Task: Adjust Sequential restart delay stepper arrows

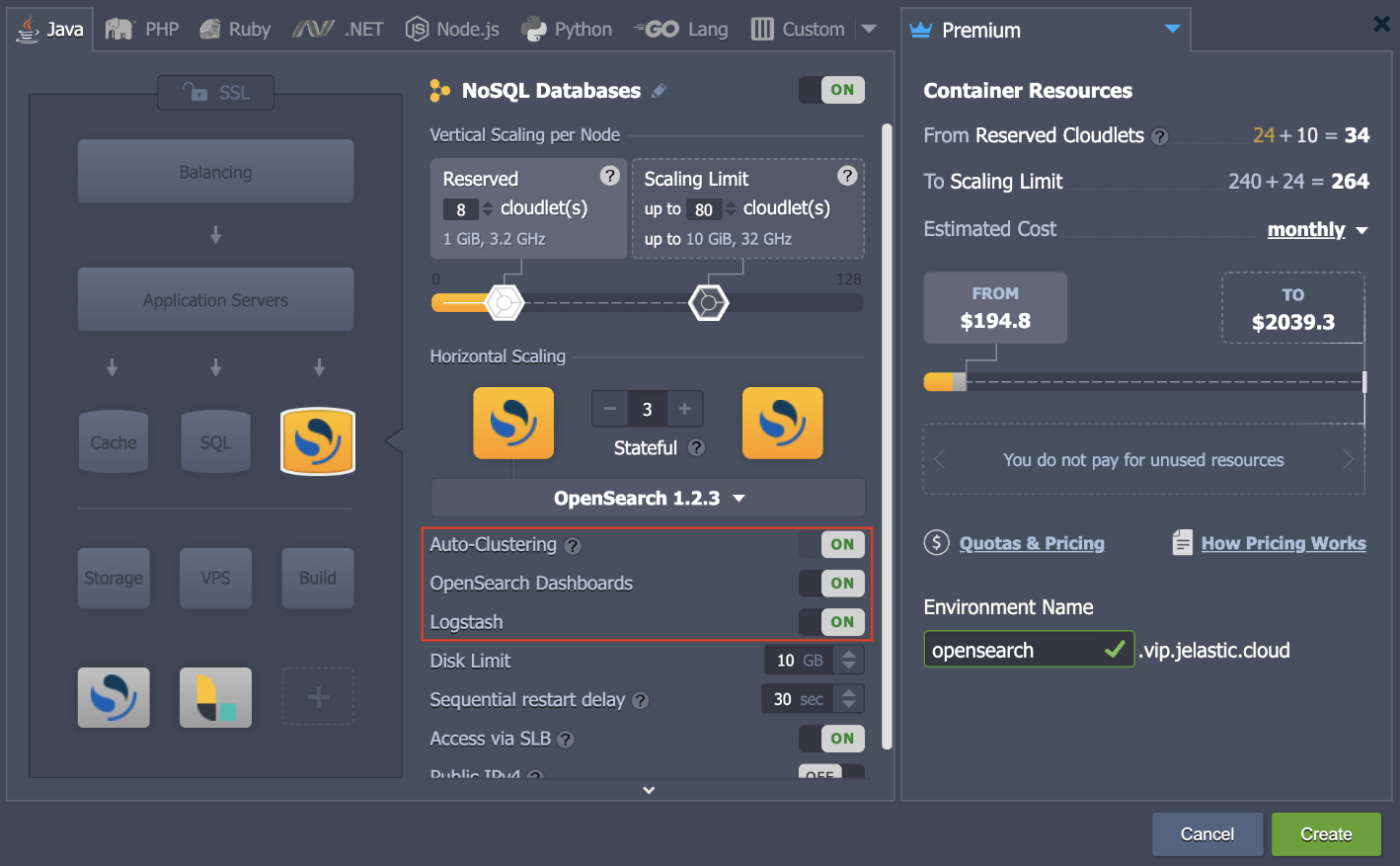Action: [849, 699]
